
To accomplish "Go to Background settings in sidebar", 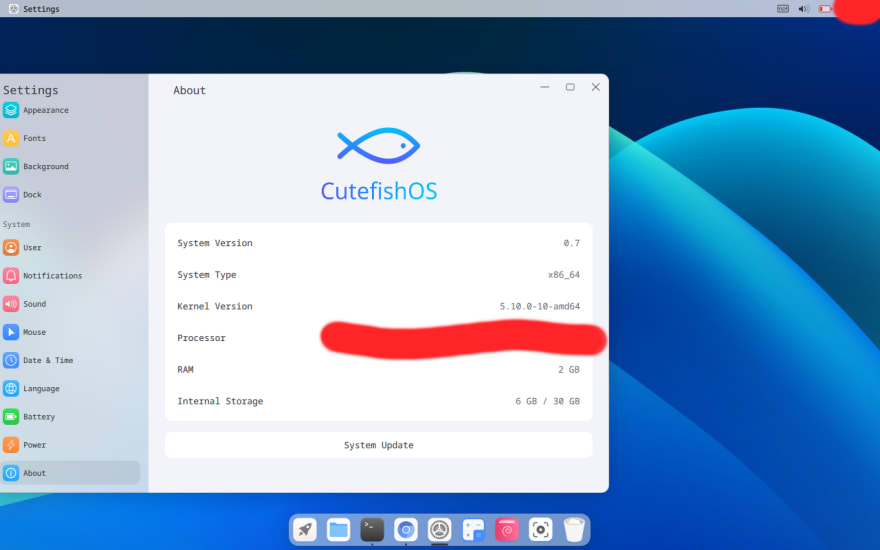I will click(70, 166).
